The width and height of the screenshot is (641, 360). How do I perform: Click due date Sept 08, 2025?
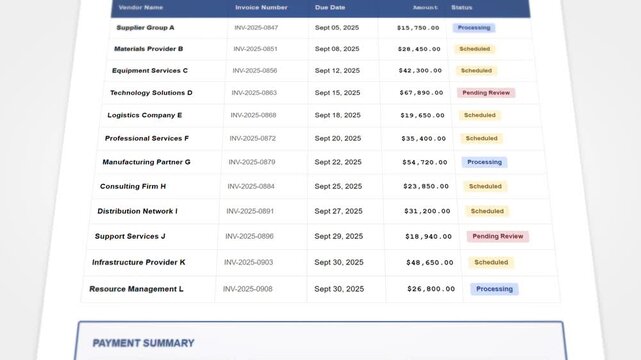point(337,49)
